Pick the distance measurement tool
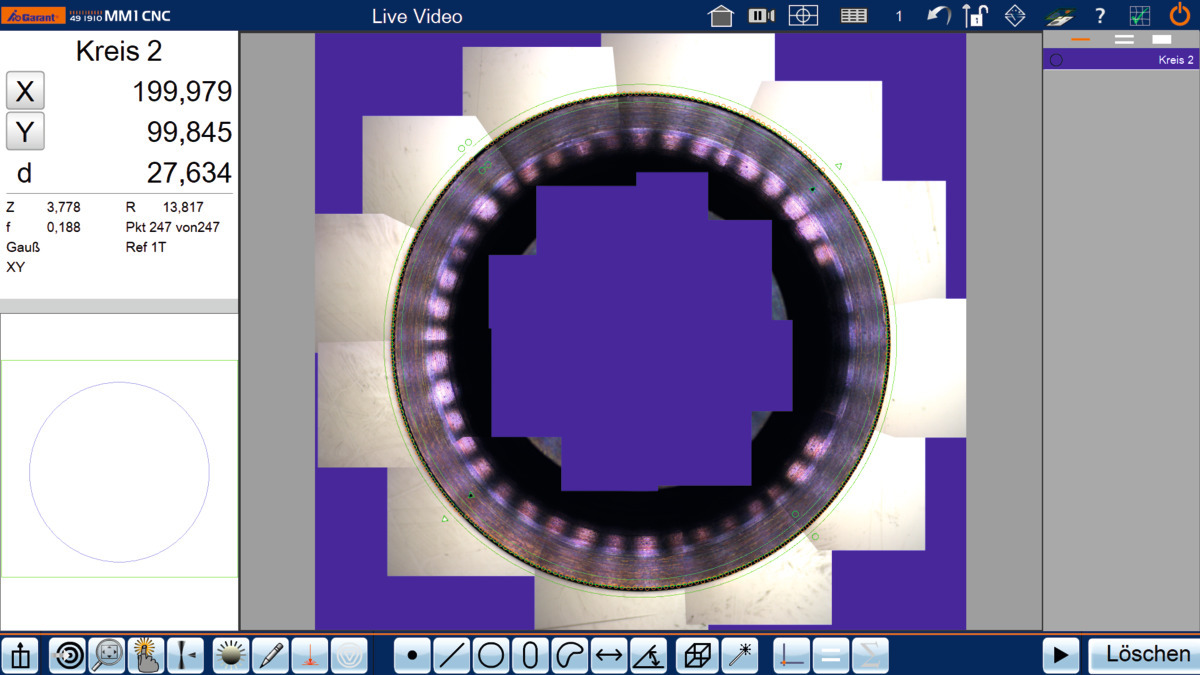The width and height of the screenshot is (1200, 675). (x=609, y=656)
